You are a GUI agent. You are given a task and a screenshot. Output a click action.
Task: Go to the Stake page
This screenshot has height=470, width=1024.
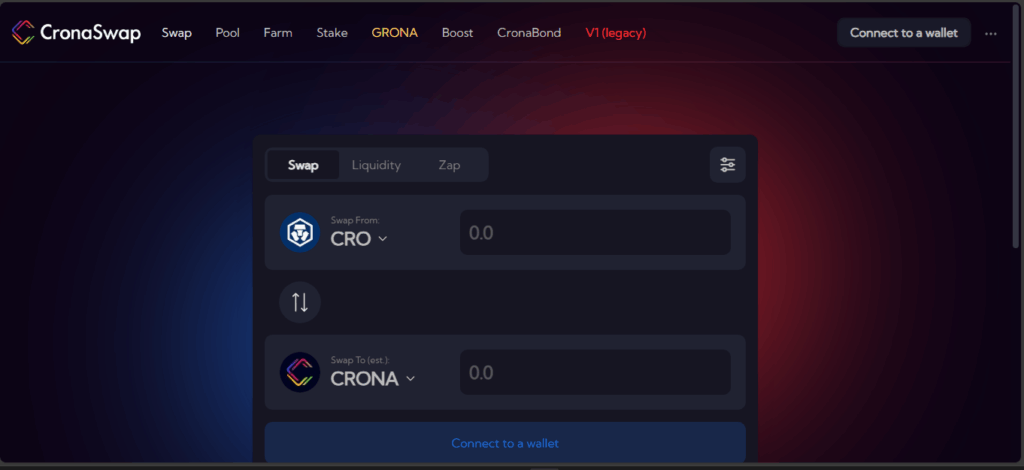(x=332, y=33)
